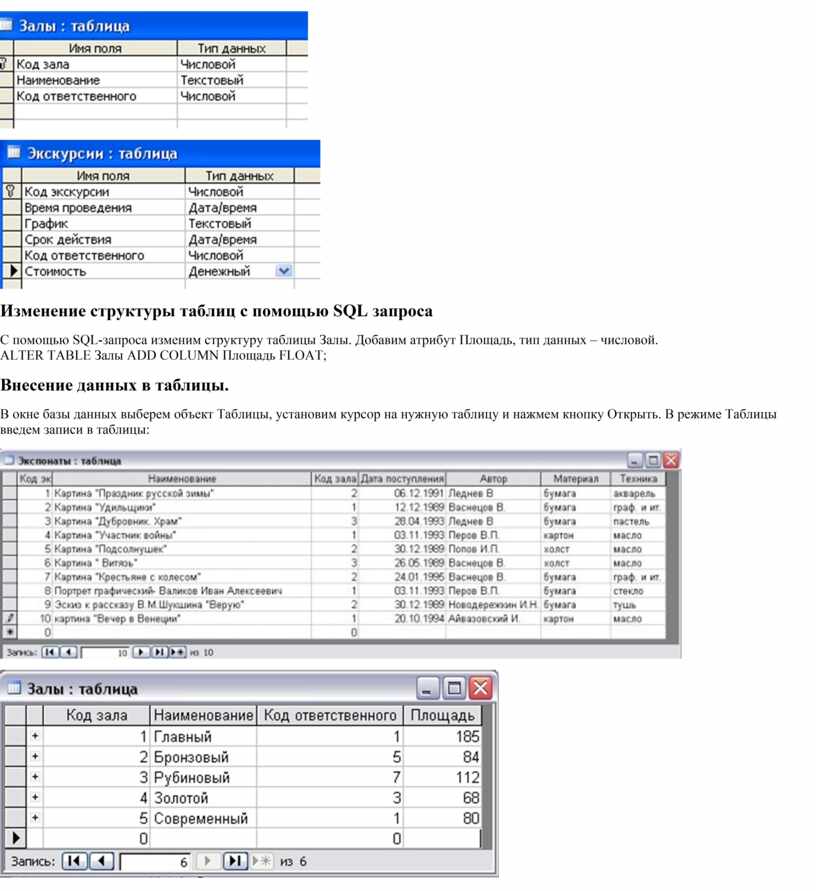Screen dimensions: 816x891
Task: Click the Бронзовый name cell
Action: point(203,756)
